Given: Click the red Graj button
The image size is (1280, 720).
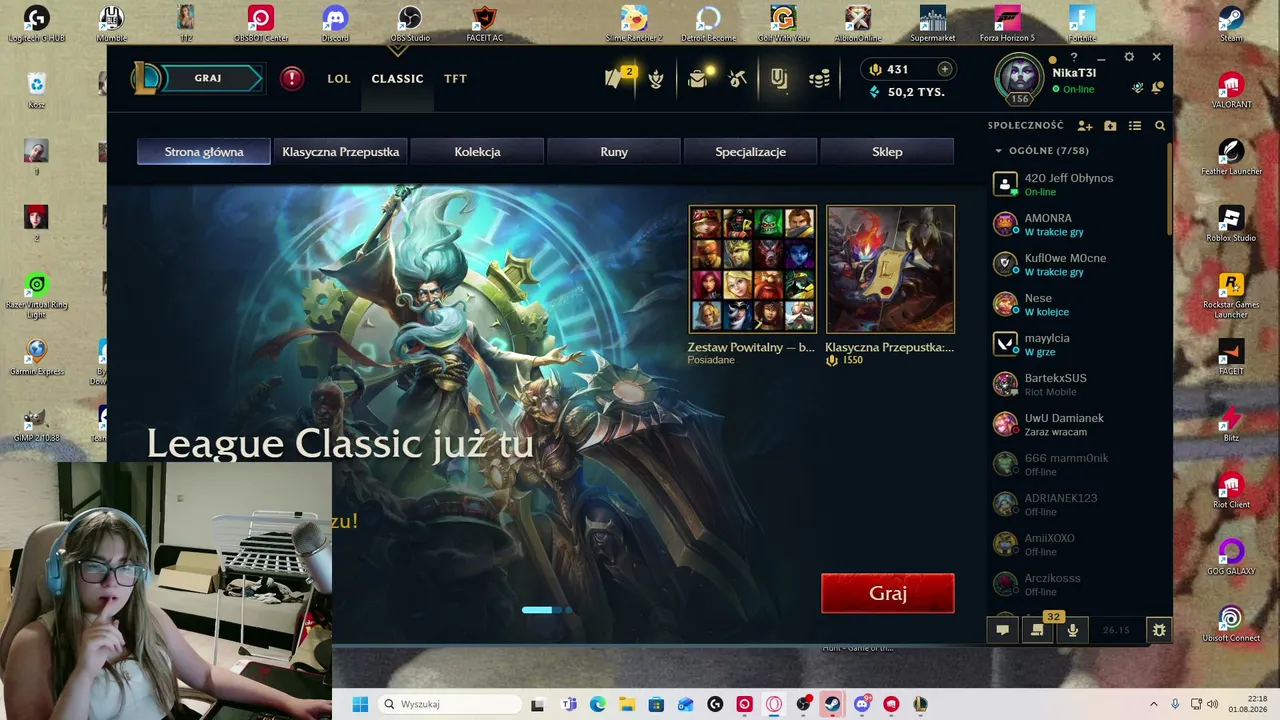Looking at the screenshot, I should tap(888, 593).
